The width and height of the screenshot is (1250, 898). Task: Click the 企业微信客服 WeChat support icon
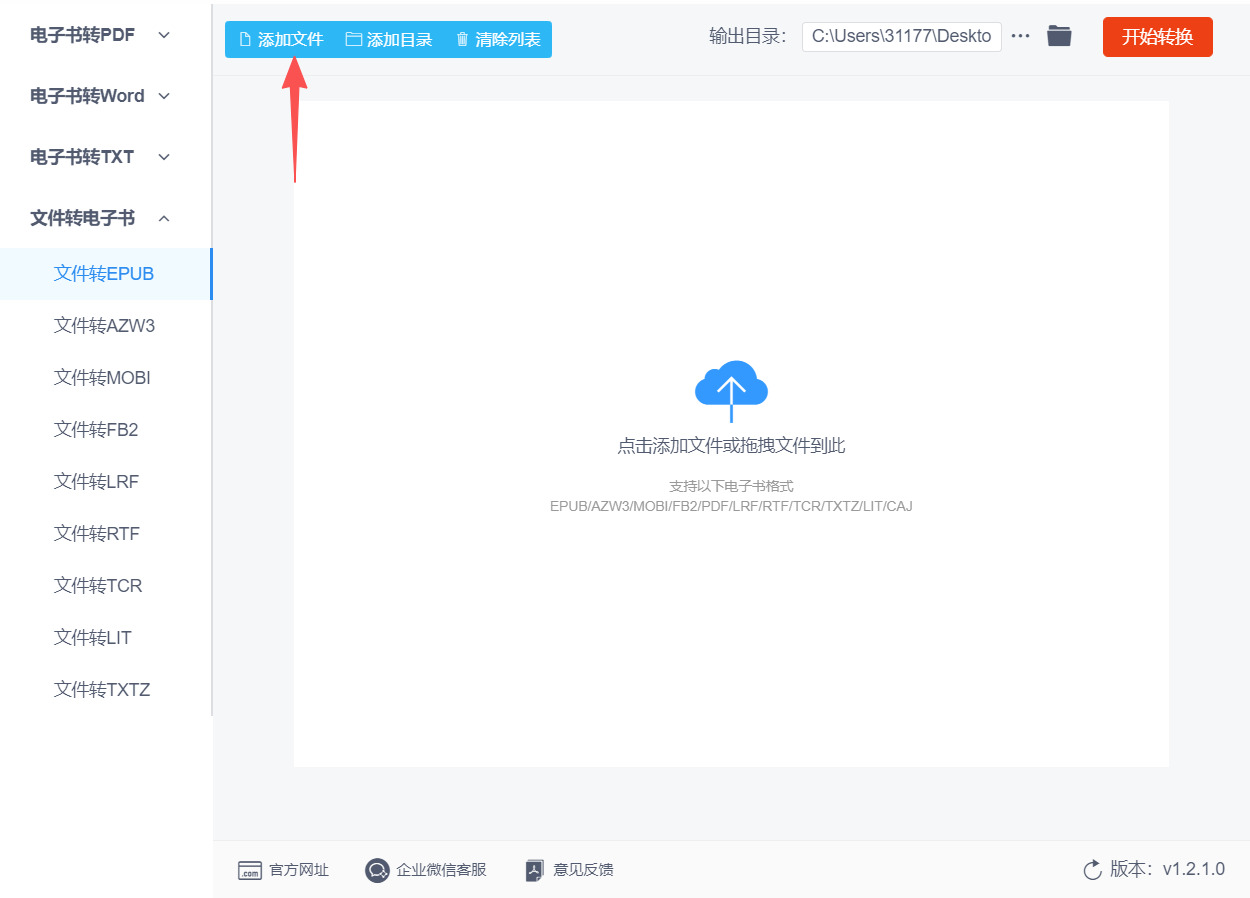click(376, 870)
